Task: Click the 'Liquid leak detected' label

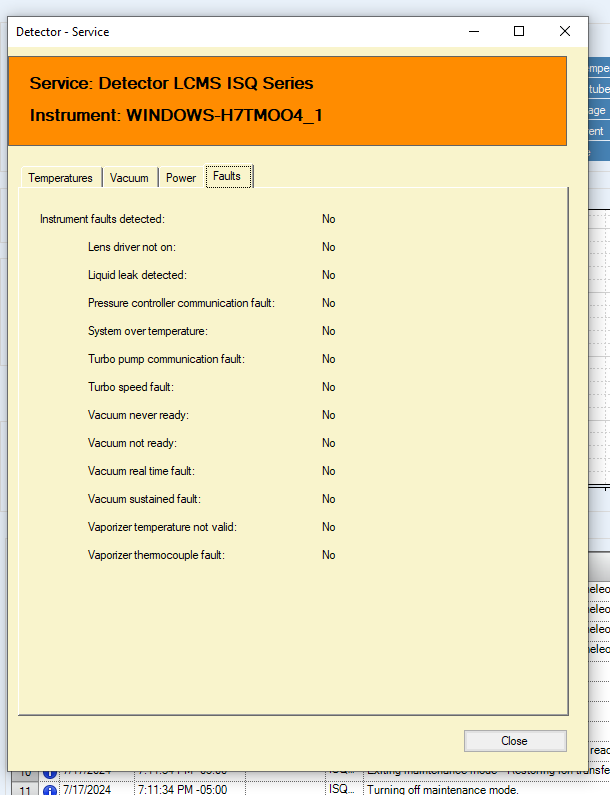Action: (x=137, y=275)
